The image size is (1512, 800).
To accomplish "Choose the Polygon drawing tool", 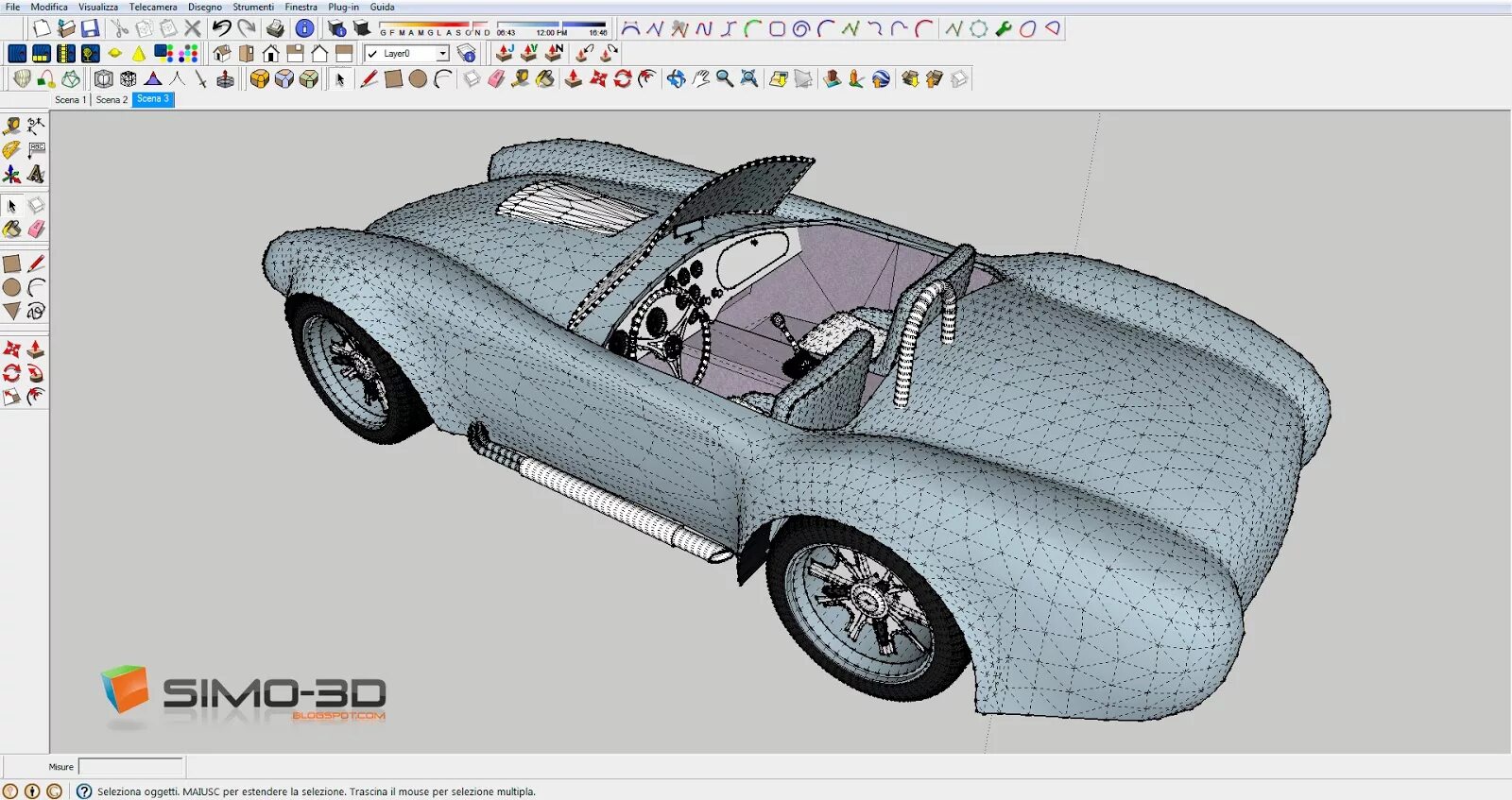I will click(x=11, y=311).
